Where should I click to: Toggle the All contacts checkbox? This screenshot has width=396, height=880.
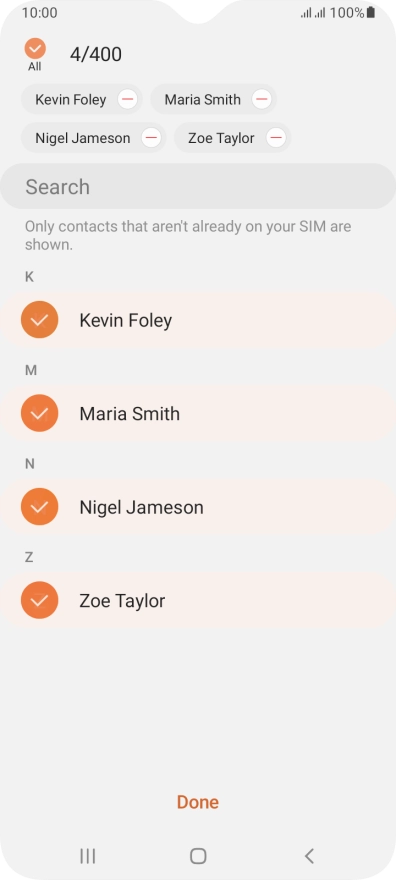point(35,49)
